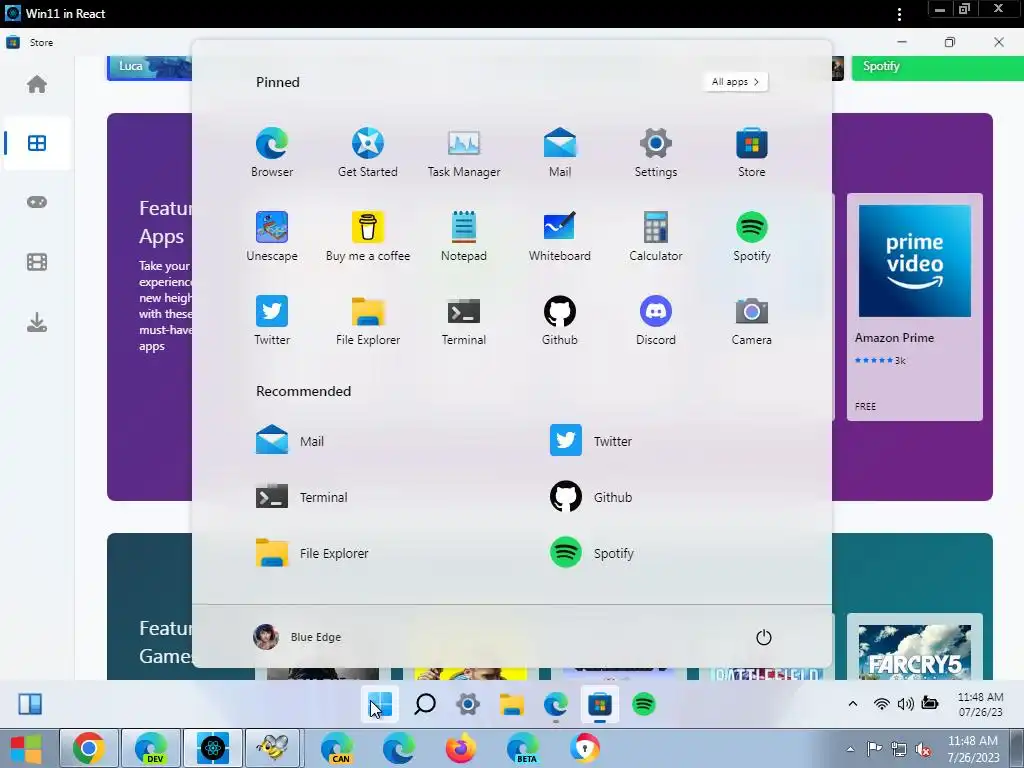
Task: Open Spotify from inner taskbar
Action: click(x=643, y=704)
